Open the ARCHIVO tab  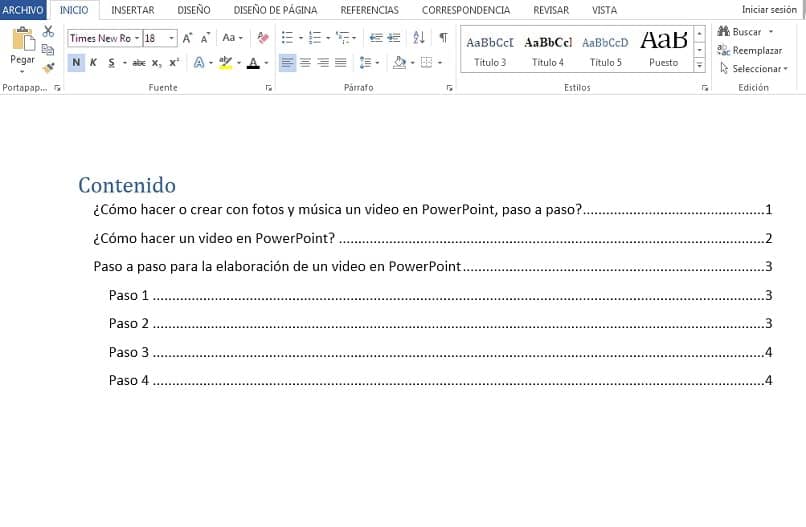click(23, 10)
